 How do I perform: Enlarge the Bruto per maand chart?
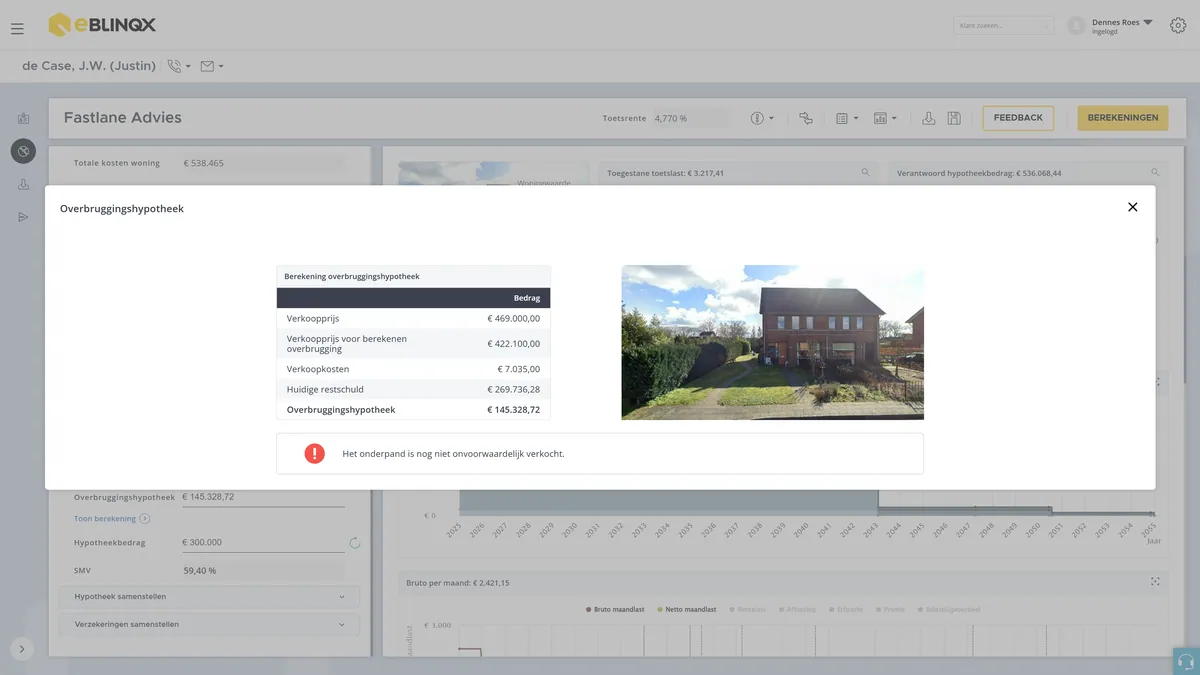[x=1155, y=582]
